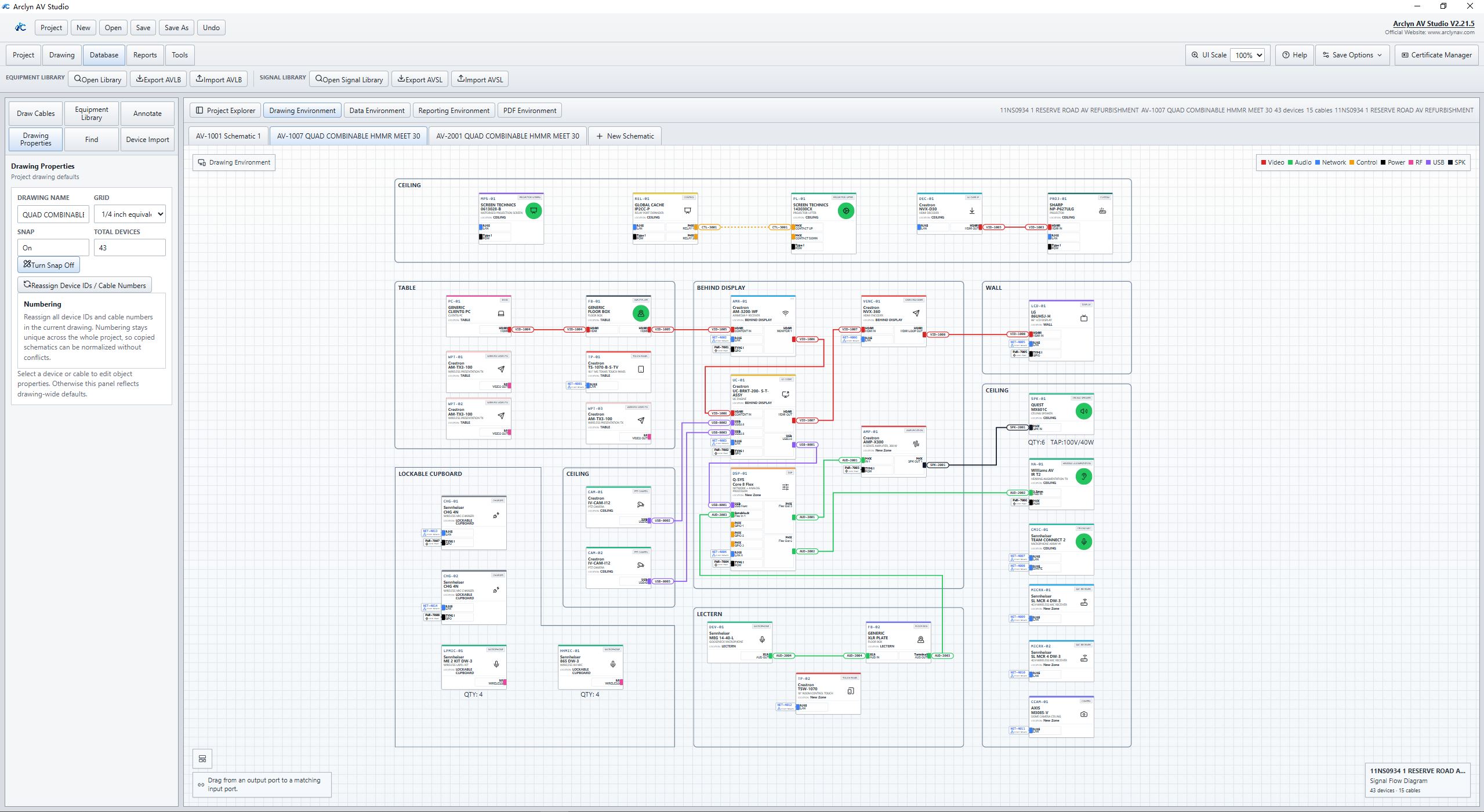1484x812 pixels.
Task: Open the equipment library with Open Library
Action: tap(97, 79)
